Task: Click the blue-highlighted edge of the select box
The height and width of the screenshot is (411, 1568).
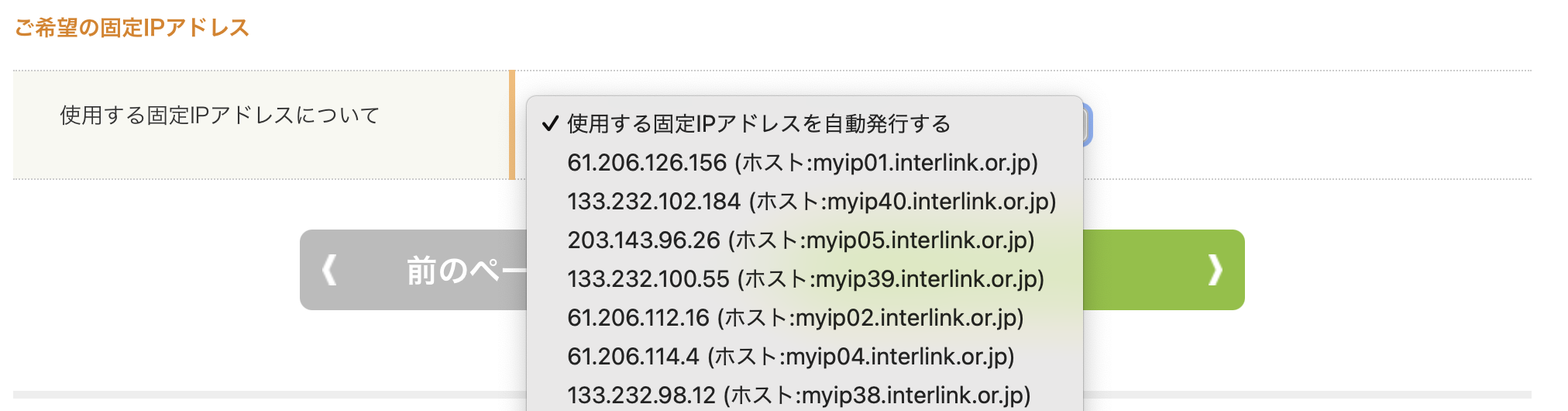Action: tap(1088, 124)
